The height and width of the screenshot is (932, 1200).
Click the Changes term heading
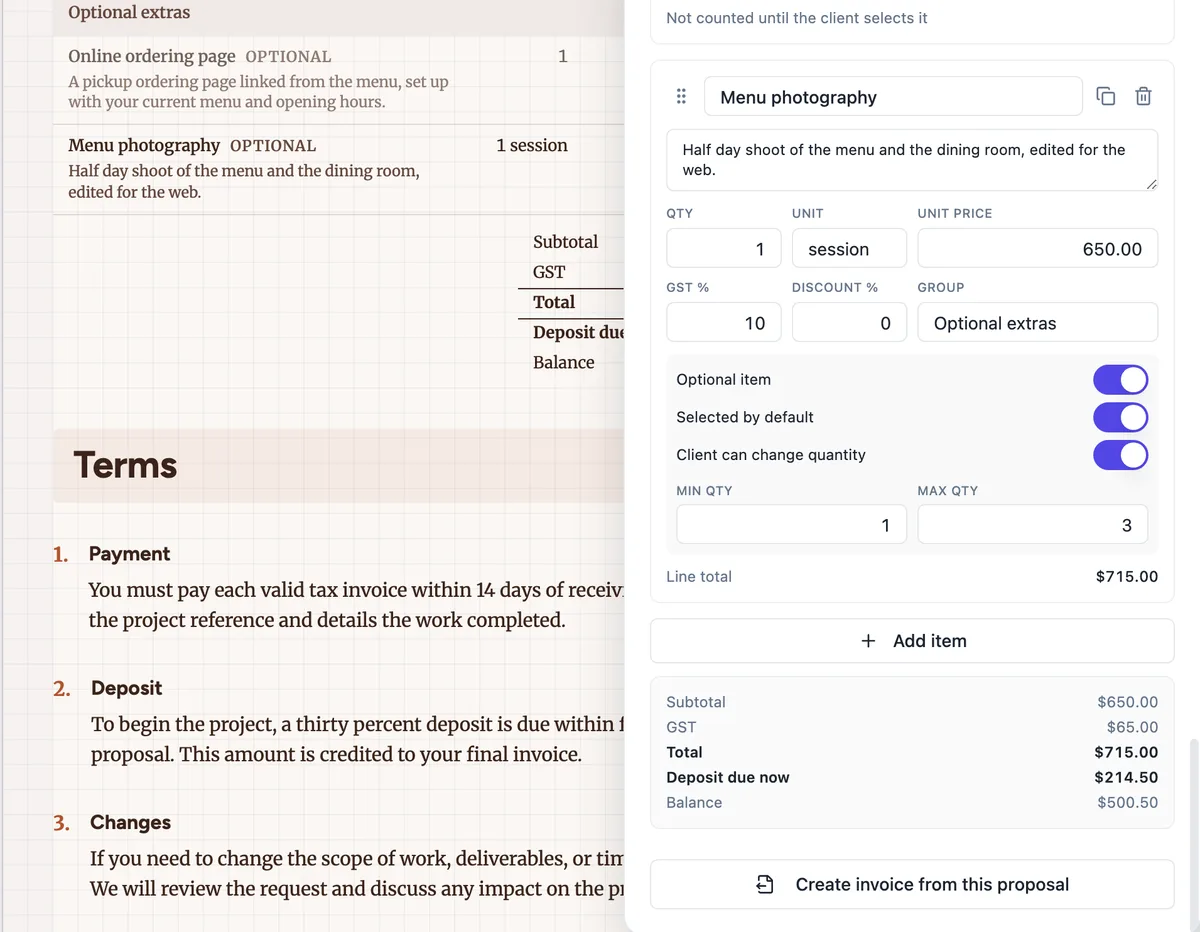(130, 822)
